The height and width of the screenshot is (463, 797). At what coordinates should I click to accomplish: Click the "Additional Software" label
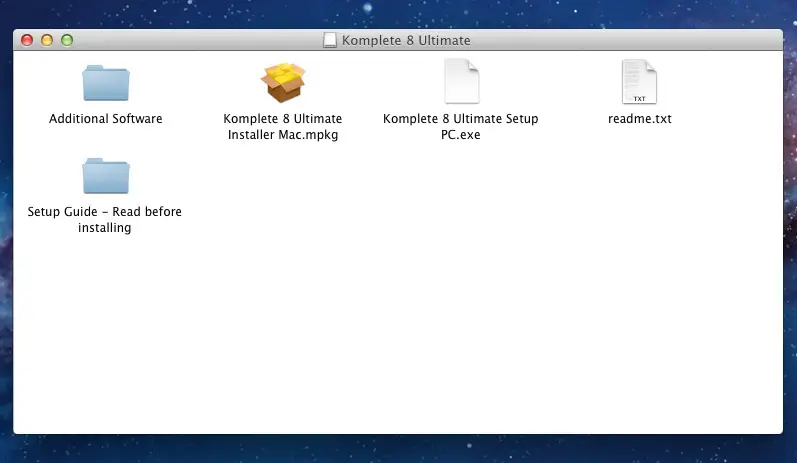tap(106, 119)
